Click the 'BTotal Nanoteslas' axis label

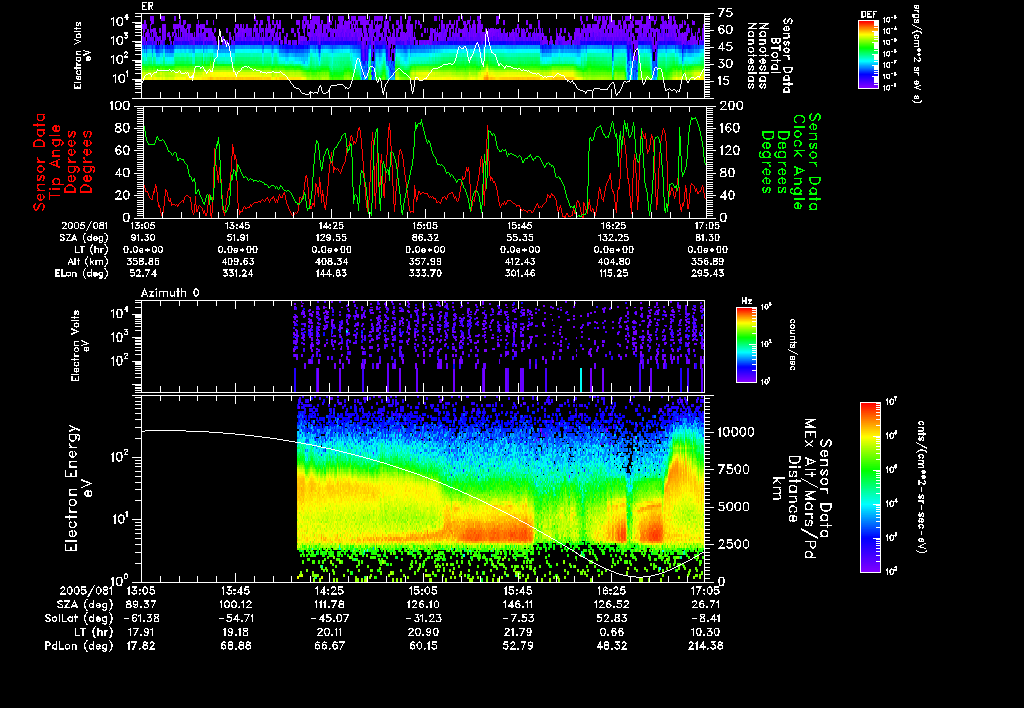(769, 55)
